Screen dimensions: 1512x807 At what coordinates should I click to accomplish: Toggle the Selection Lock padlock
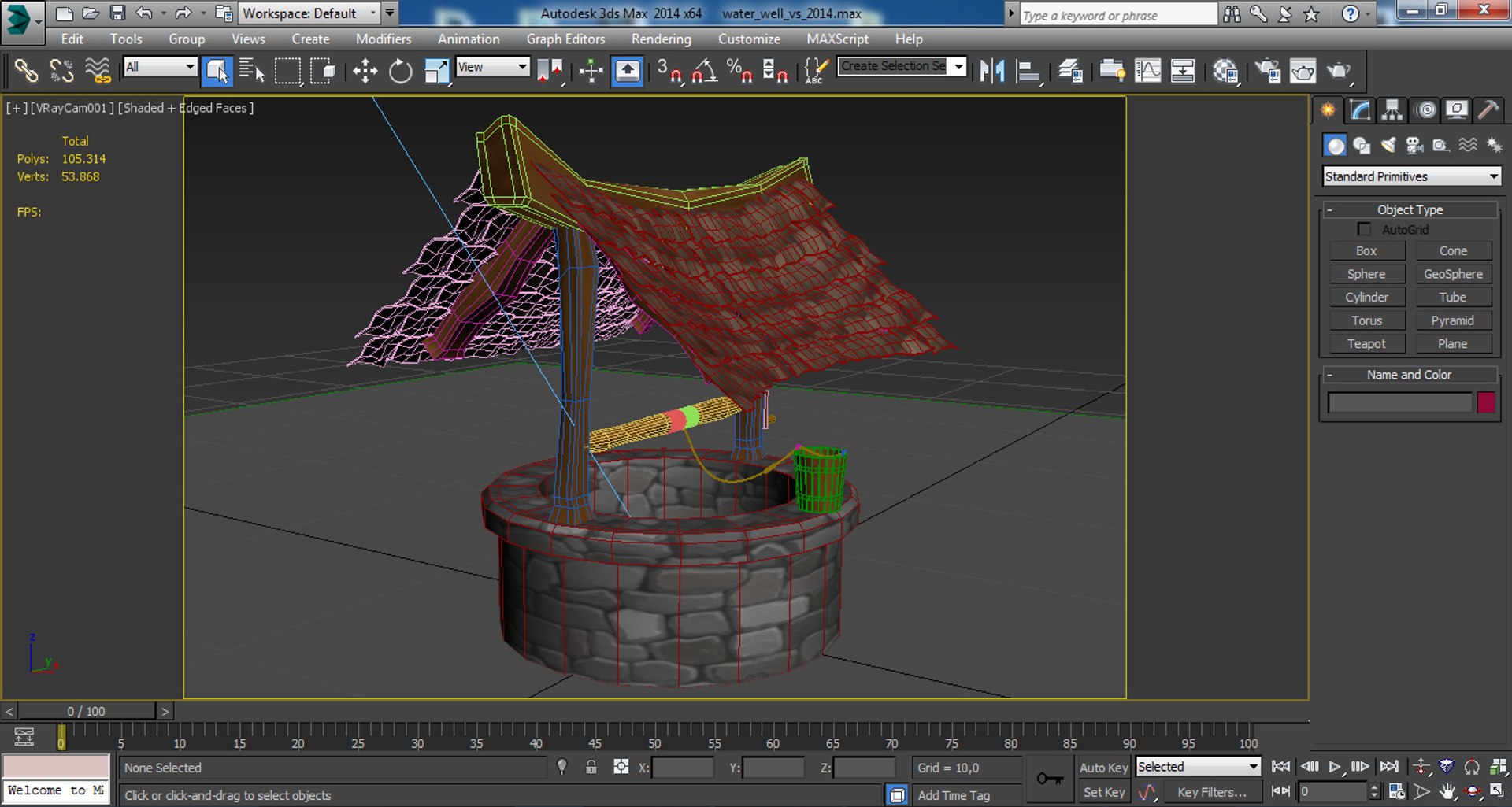tap(591, 767)
